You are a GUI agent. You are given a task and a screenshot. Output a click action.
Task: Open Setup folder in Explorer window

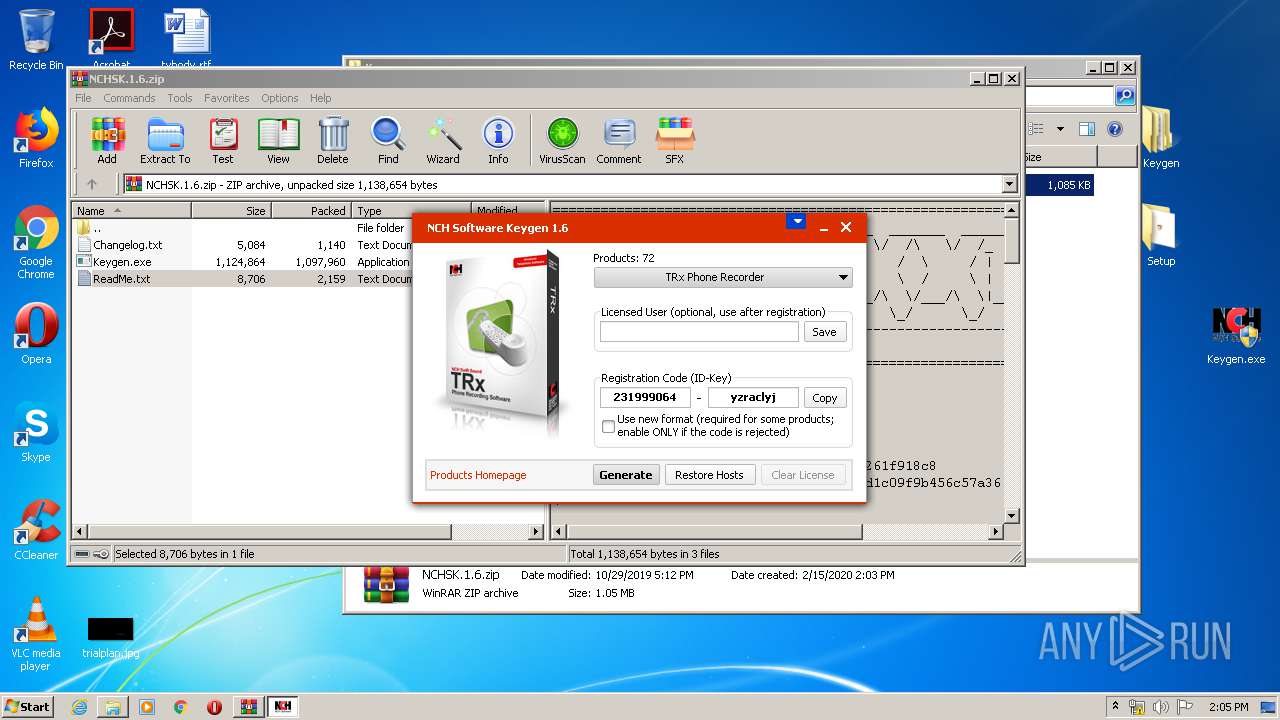coord(1160,236)
